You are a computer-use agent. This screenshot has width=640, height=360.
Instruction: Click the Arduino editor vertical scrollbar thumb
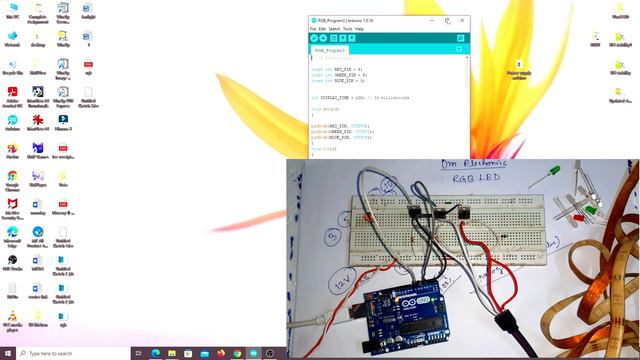coord(467,75)
